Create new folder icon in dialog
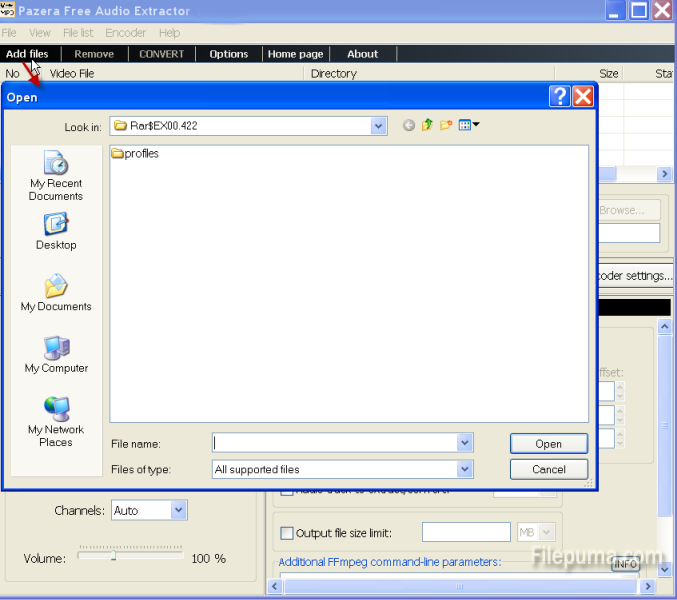Viewport: 677px width, 600px height. point(446,125)
